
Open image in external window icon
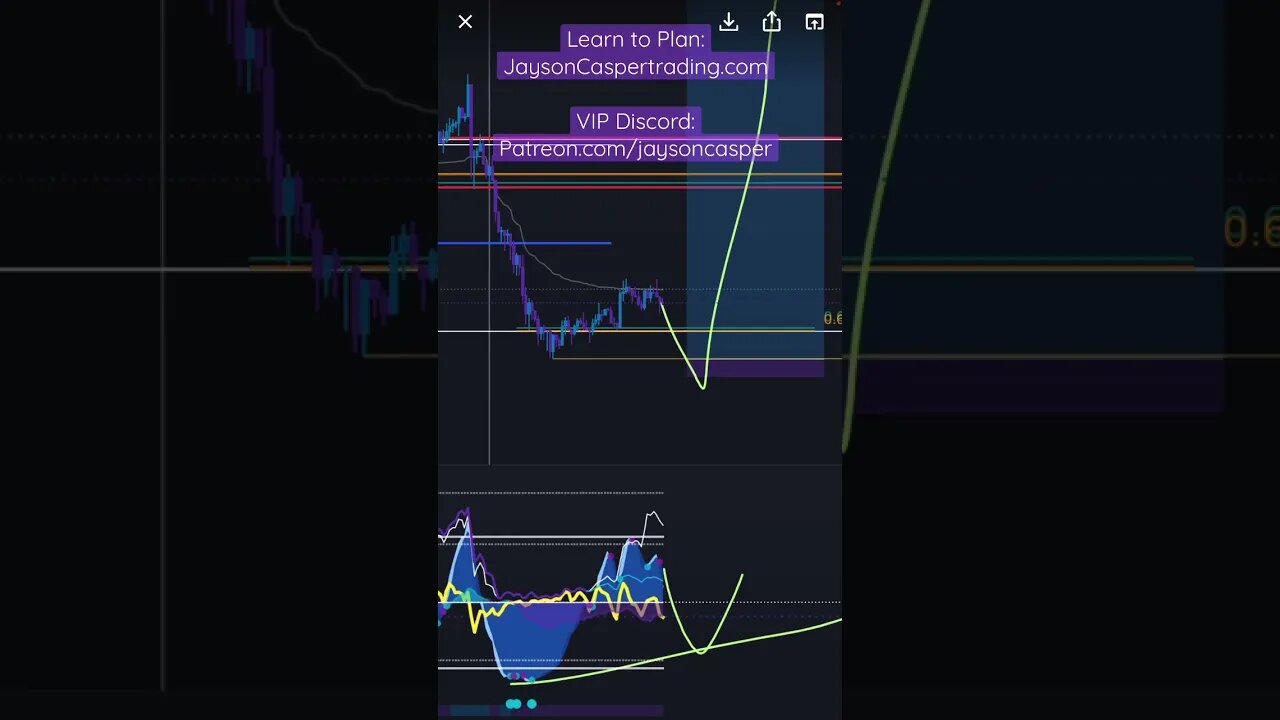click(815, 22)
